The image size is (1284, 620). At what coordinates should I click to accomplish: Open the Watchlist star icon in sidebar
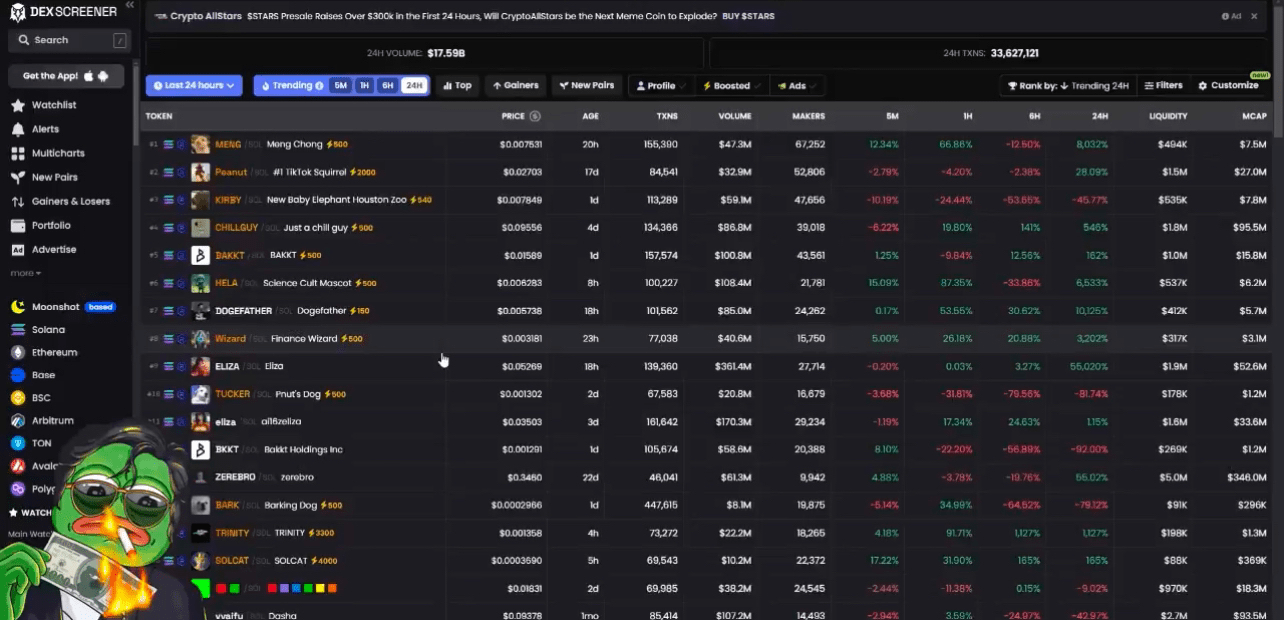pyautogui.click(x=18, y=105)
